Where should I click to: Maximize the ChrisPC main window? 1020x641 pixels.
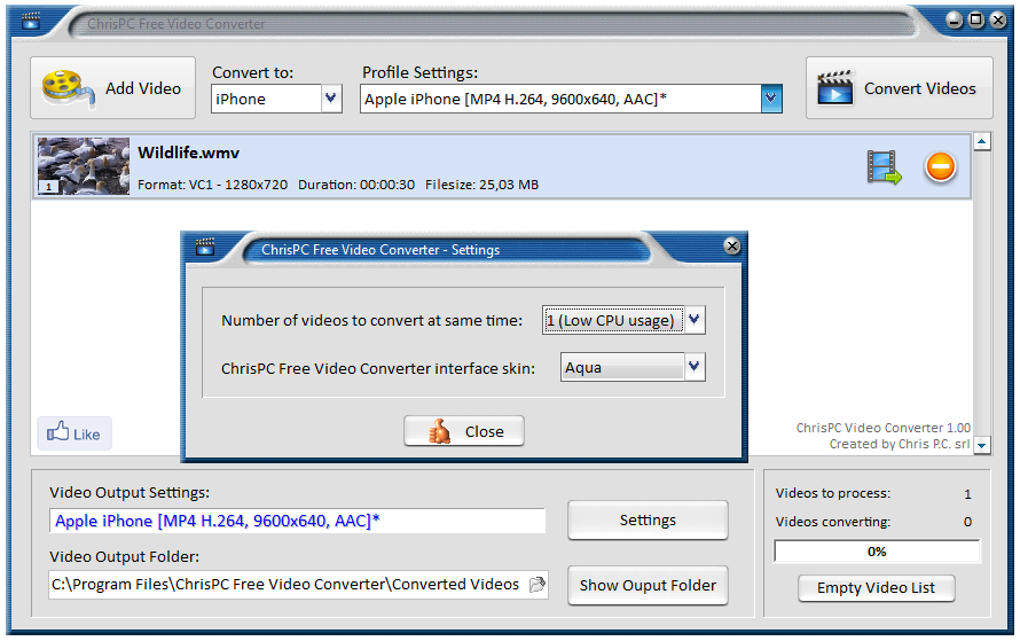976,20
